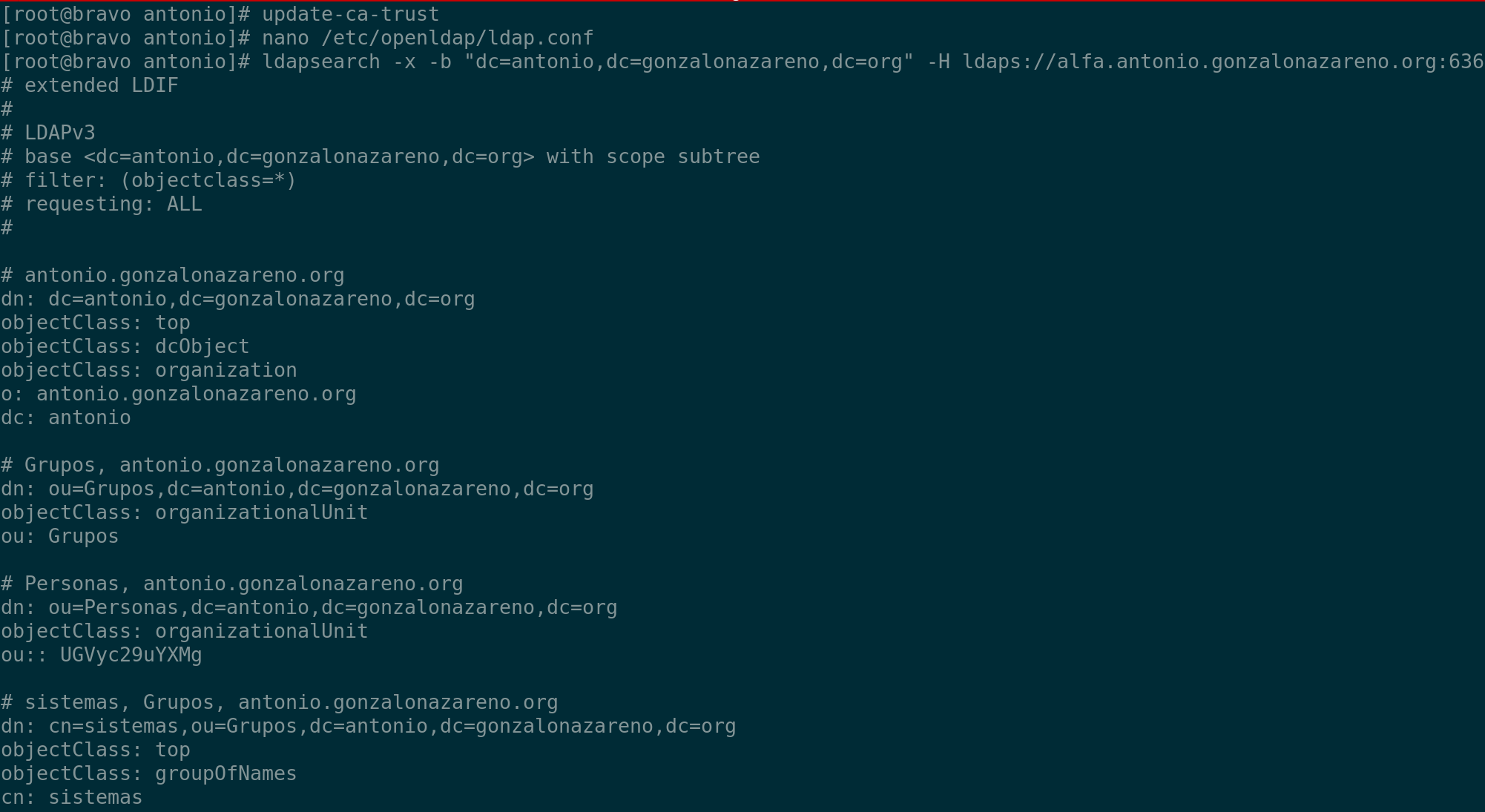Viewport: 1485px width, 812px height.
Task: Click the "dn: dc=antonio,dc=gonzalonazareno,dc=org" line
Action: click(x=237, y=299)
